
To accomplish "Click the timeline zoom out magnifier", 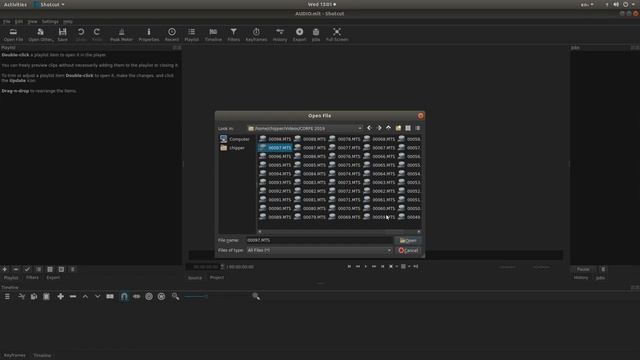I will (176, 296).
